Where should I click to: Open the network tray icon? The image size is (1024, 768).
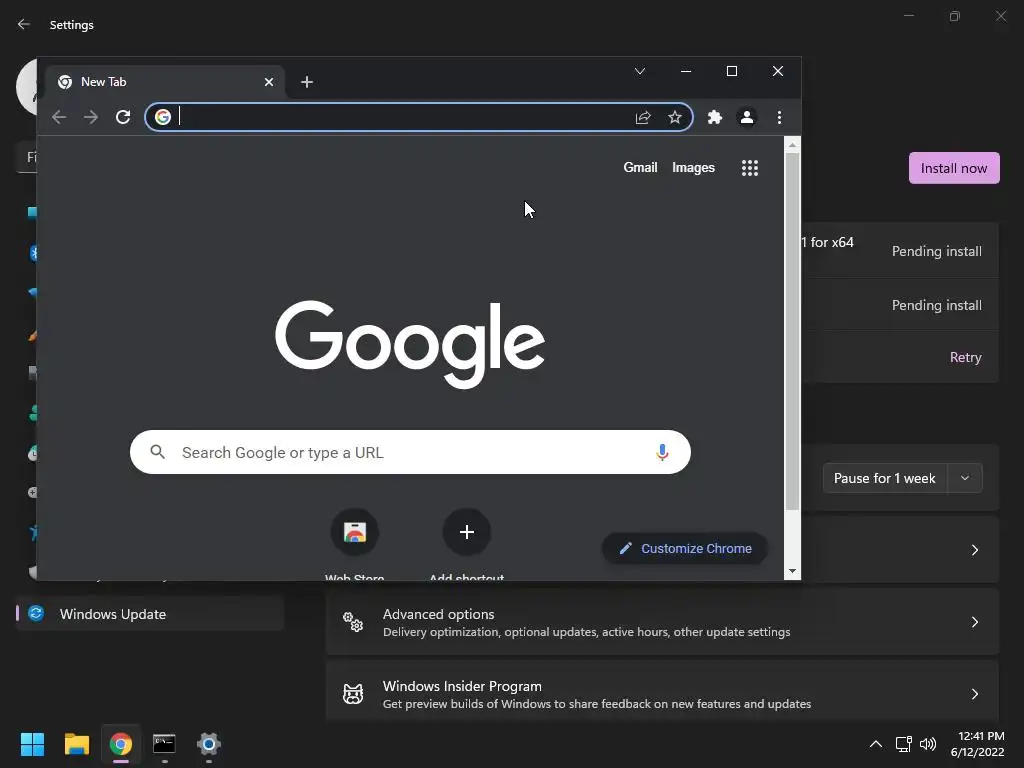(x=903, y=744)
